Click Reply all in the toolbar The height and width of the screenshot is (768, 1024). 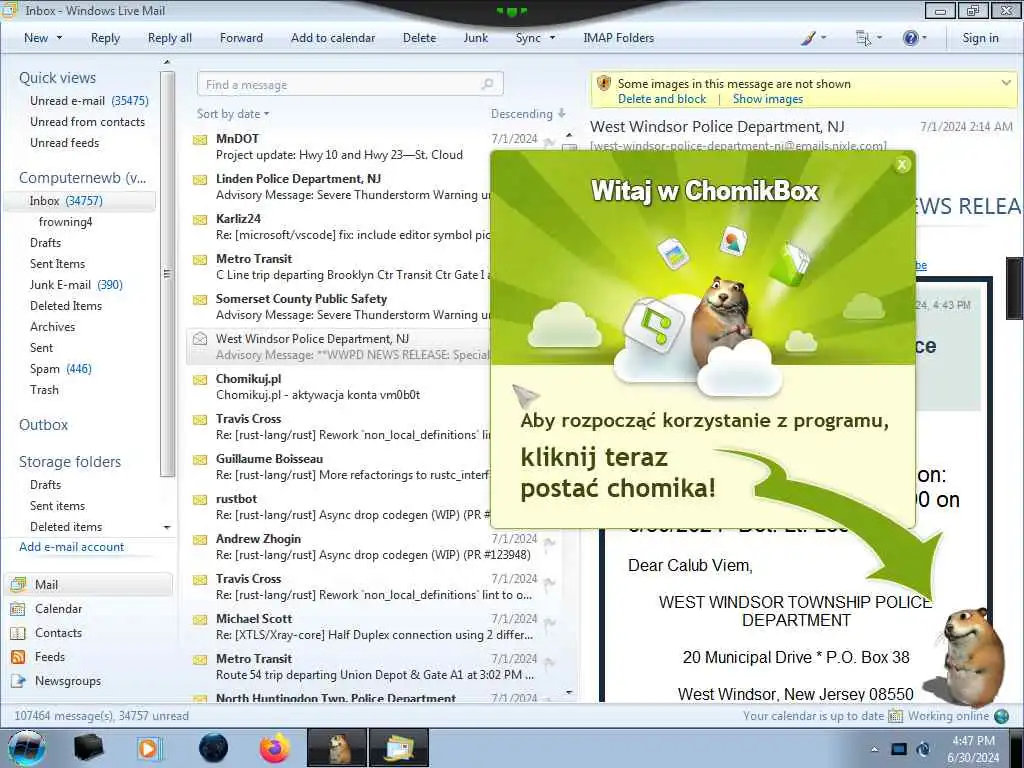tap(170, 38)
